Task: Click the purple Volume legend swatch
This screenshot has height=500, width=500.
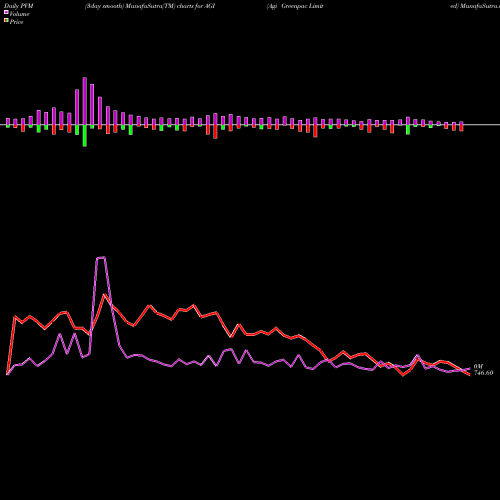Action: point(6,12)
